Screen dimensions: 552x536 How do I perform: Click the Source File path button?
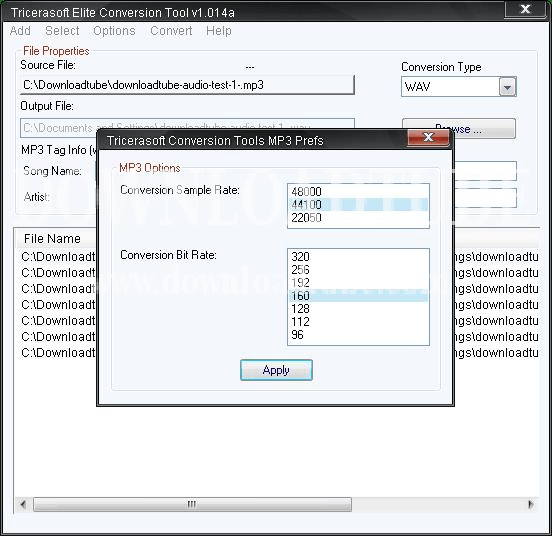(x=187, y=85)
